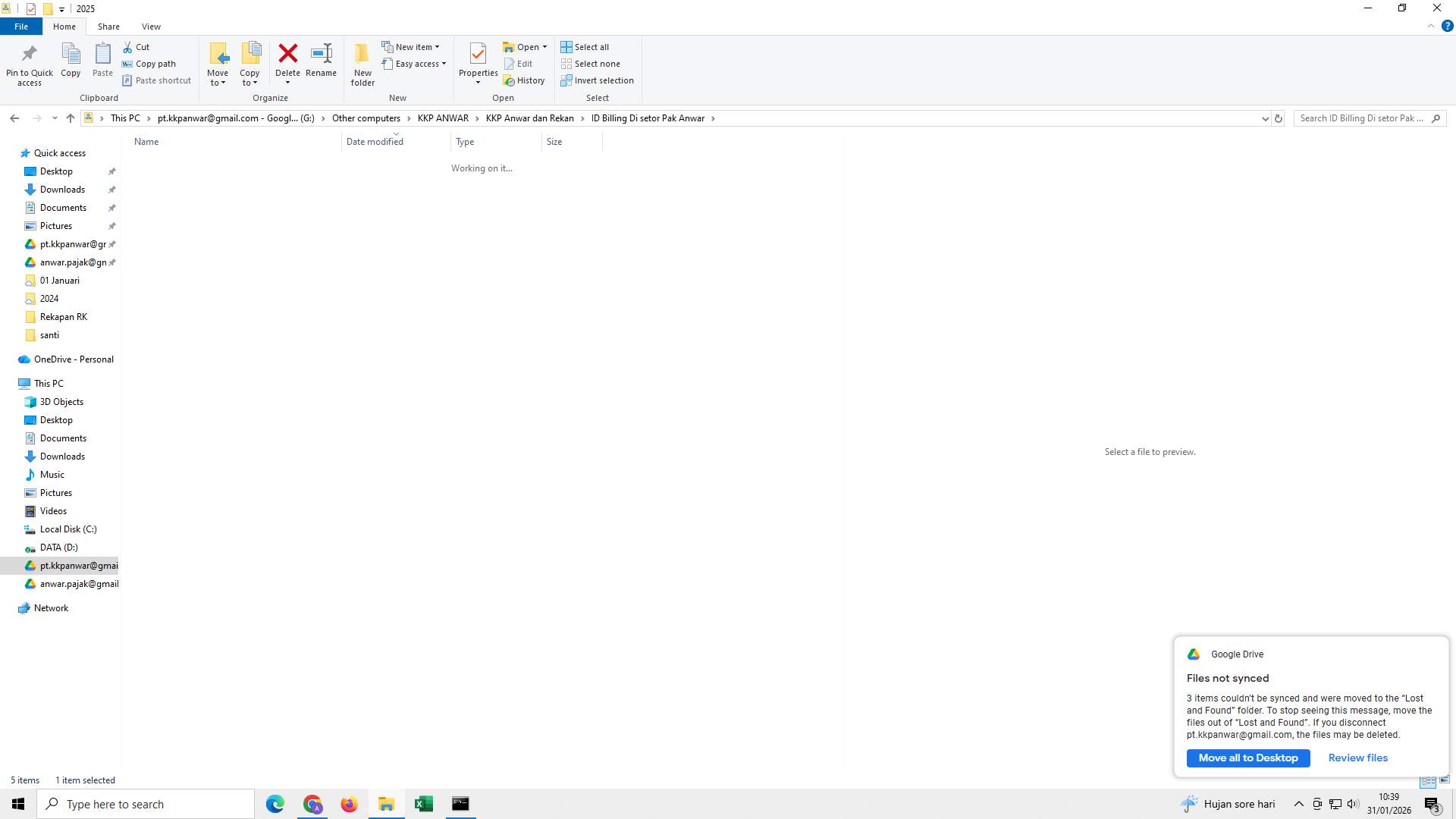Viewport: 1456px width, 819px height.
Task: Select the Rename tool
Action: [x=321, y=61]
